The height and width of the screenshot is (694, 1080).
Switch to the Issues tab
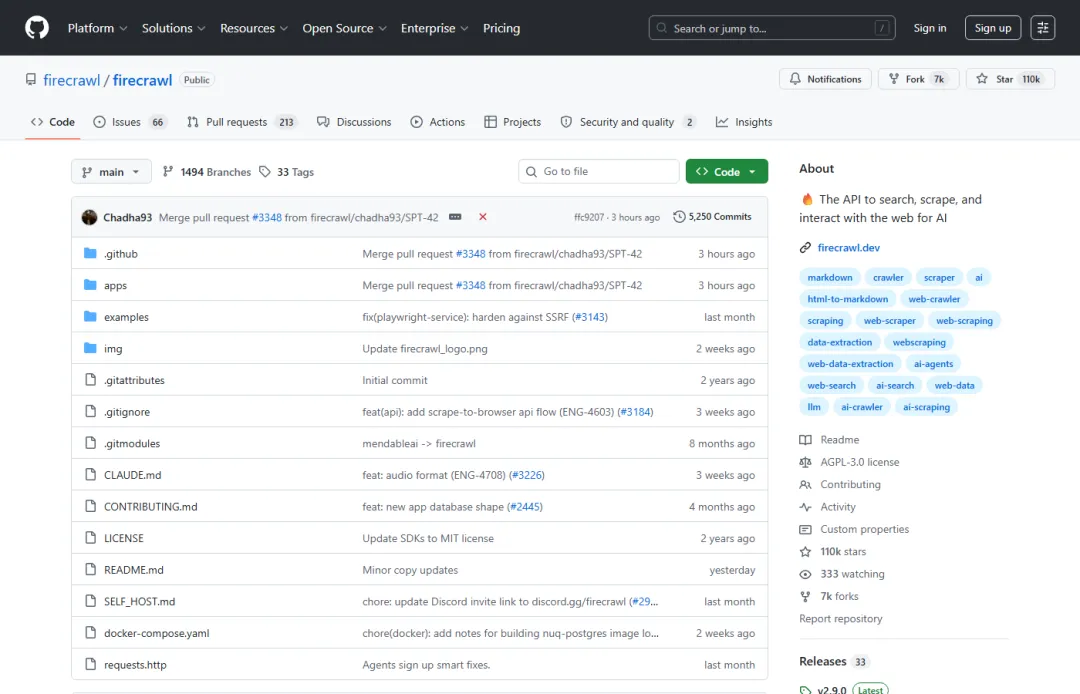point(130,122)
